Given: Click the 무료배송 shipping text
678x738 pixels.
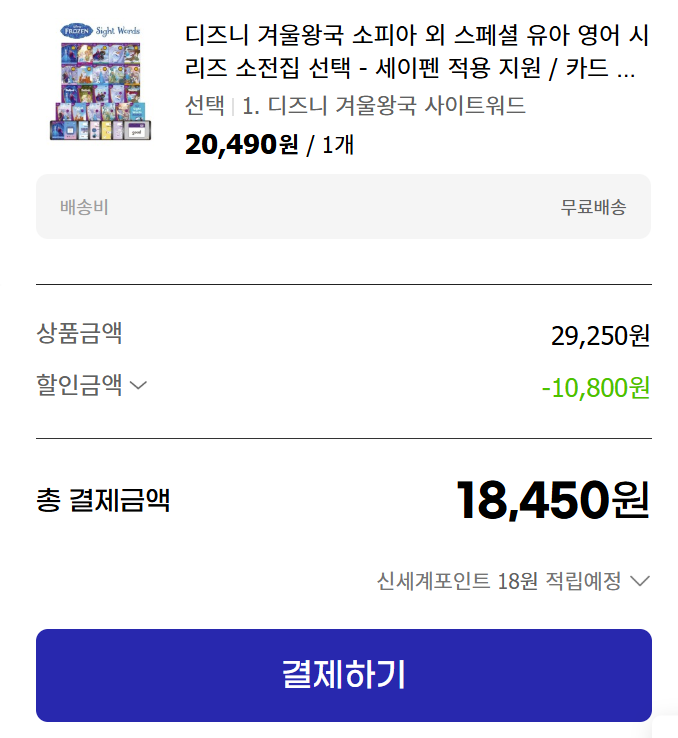Looking at the screenshot, I should click(593, 207).
